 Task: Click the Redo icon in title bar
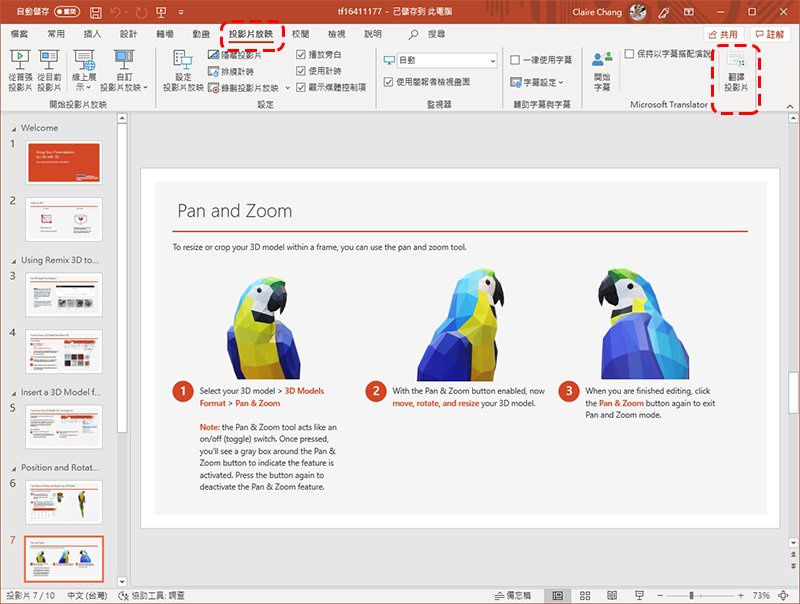(141, 12)
